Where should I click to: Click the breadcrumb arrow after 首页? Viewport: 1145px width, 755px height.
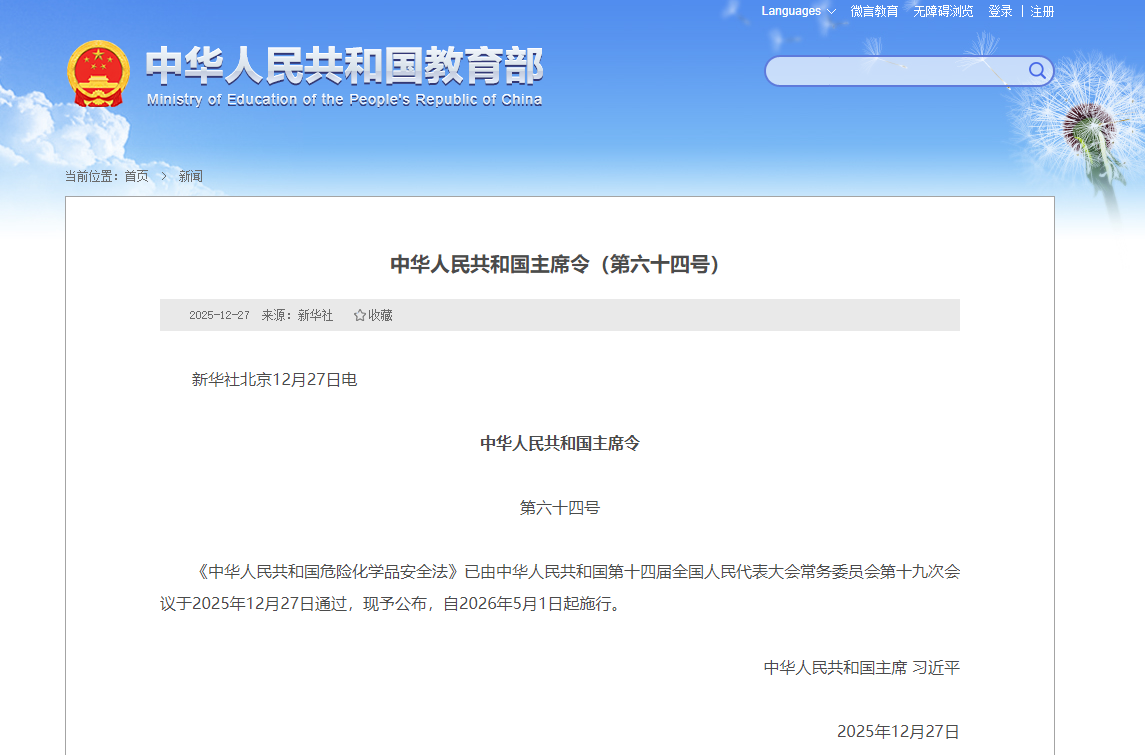pos(164,176)
